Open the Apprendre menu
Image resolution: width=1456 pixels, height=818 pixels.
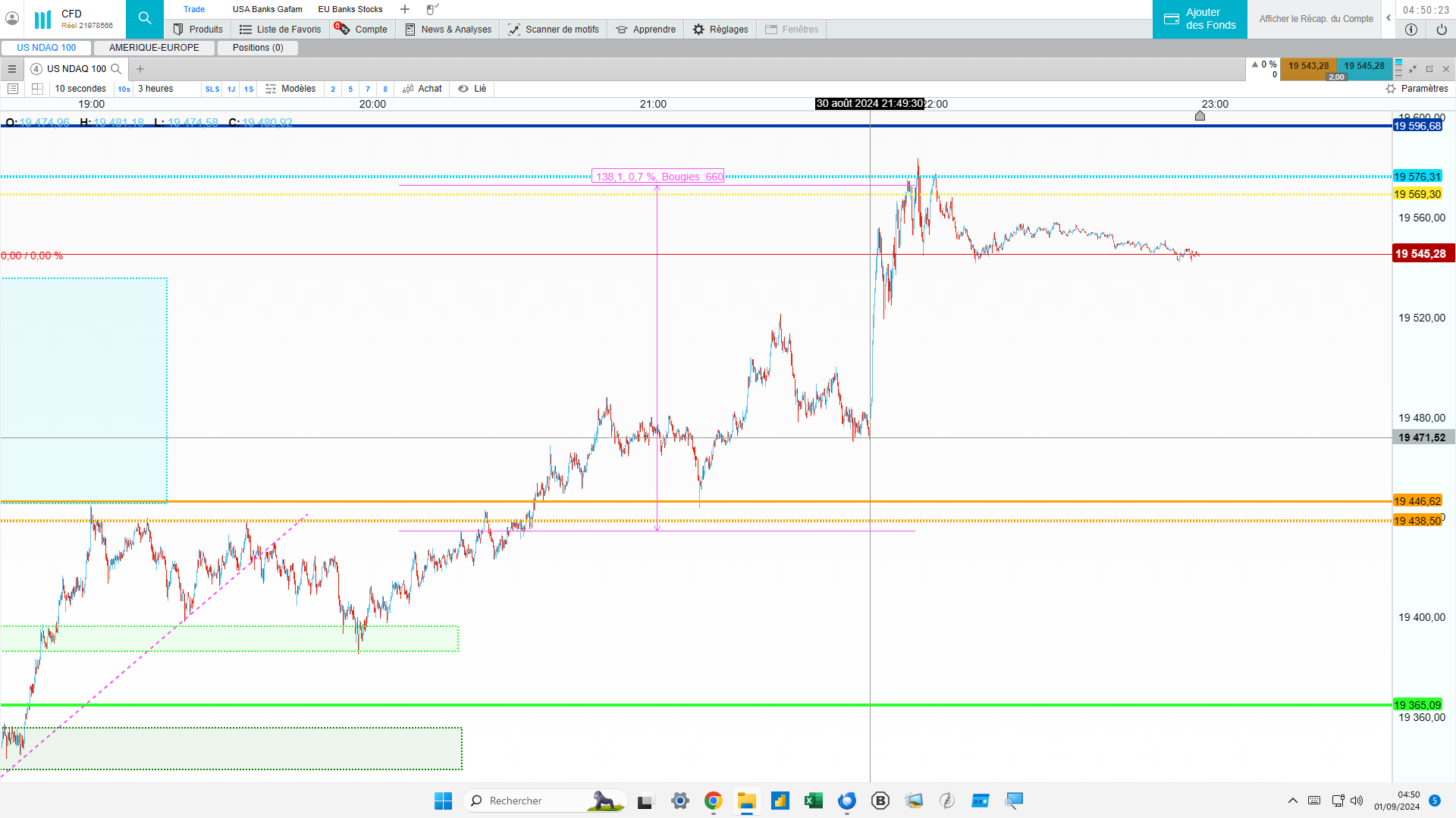[646, 30]
